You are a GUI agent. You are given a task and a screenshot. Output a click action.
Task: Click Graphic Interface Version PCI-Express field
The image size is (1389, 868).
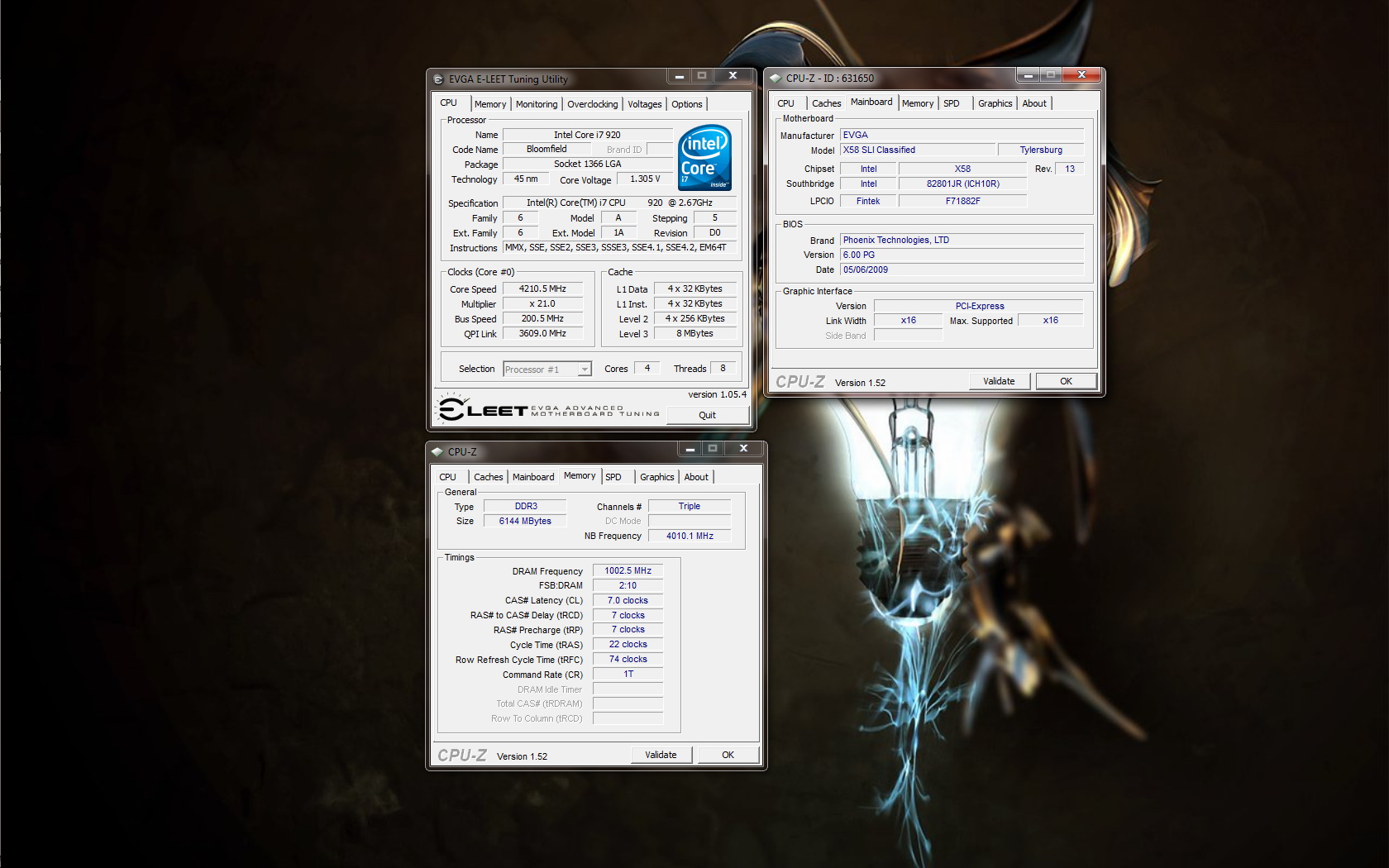[979, 306]
